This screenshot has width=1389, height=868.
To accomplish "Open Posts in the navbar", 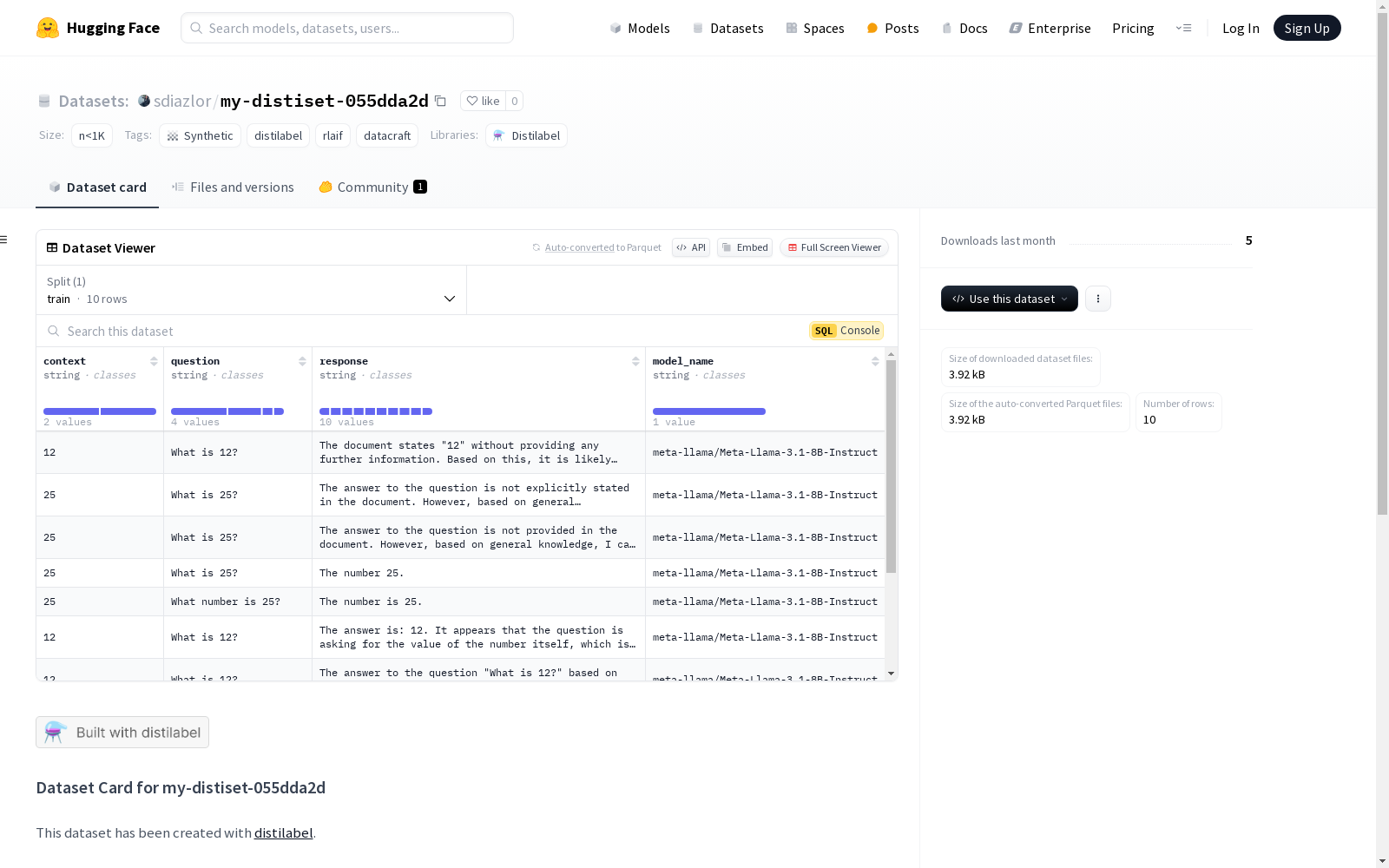I will pos(893,28).
